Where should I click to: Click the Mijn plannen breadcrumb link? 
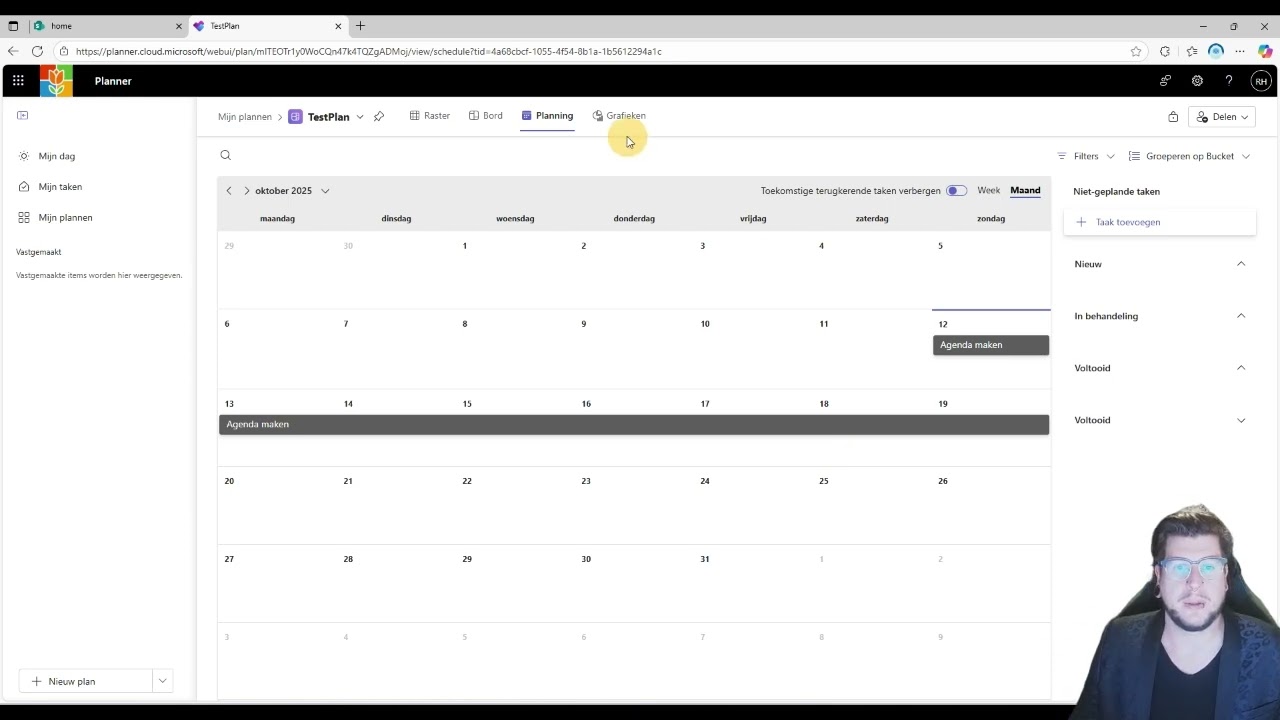coord(245,117)
